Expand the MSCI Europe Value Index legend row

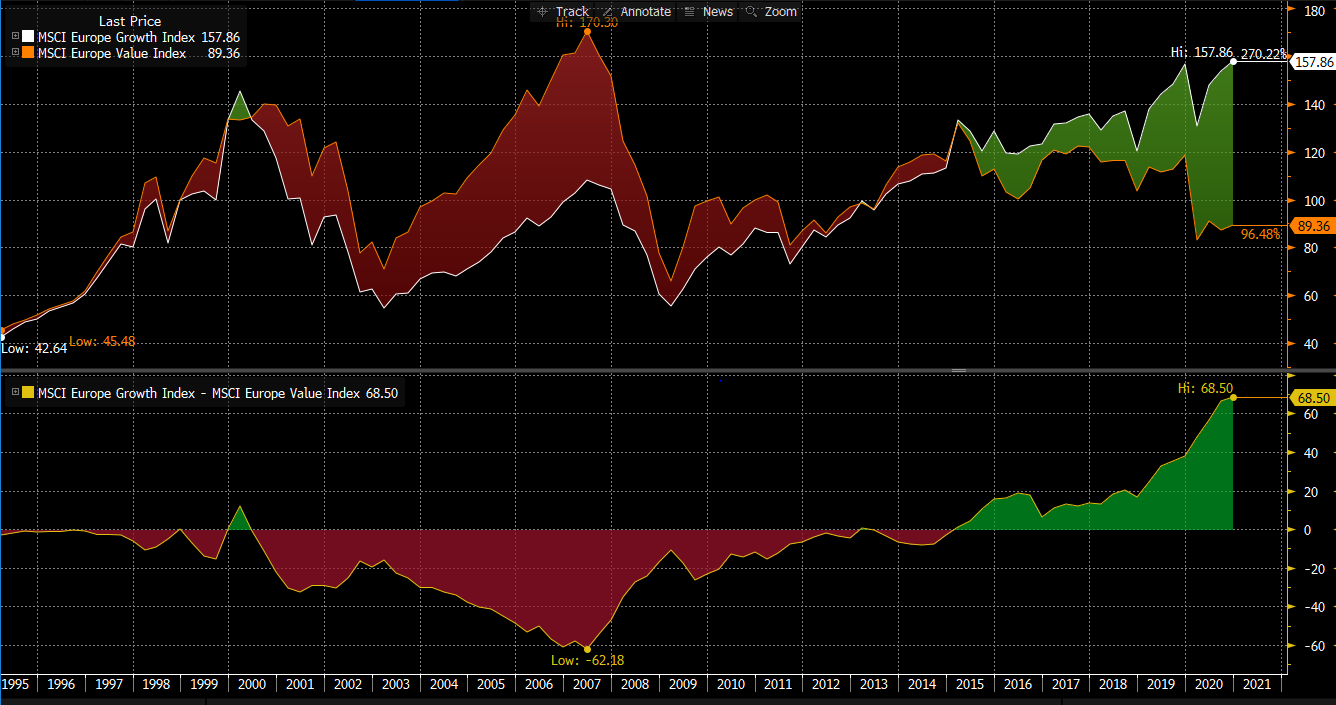point(15,54)
